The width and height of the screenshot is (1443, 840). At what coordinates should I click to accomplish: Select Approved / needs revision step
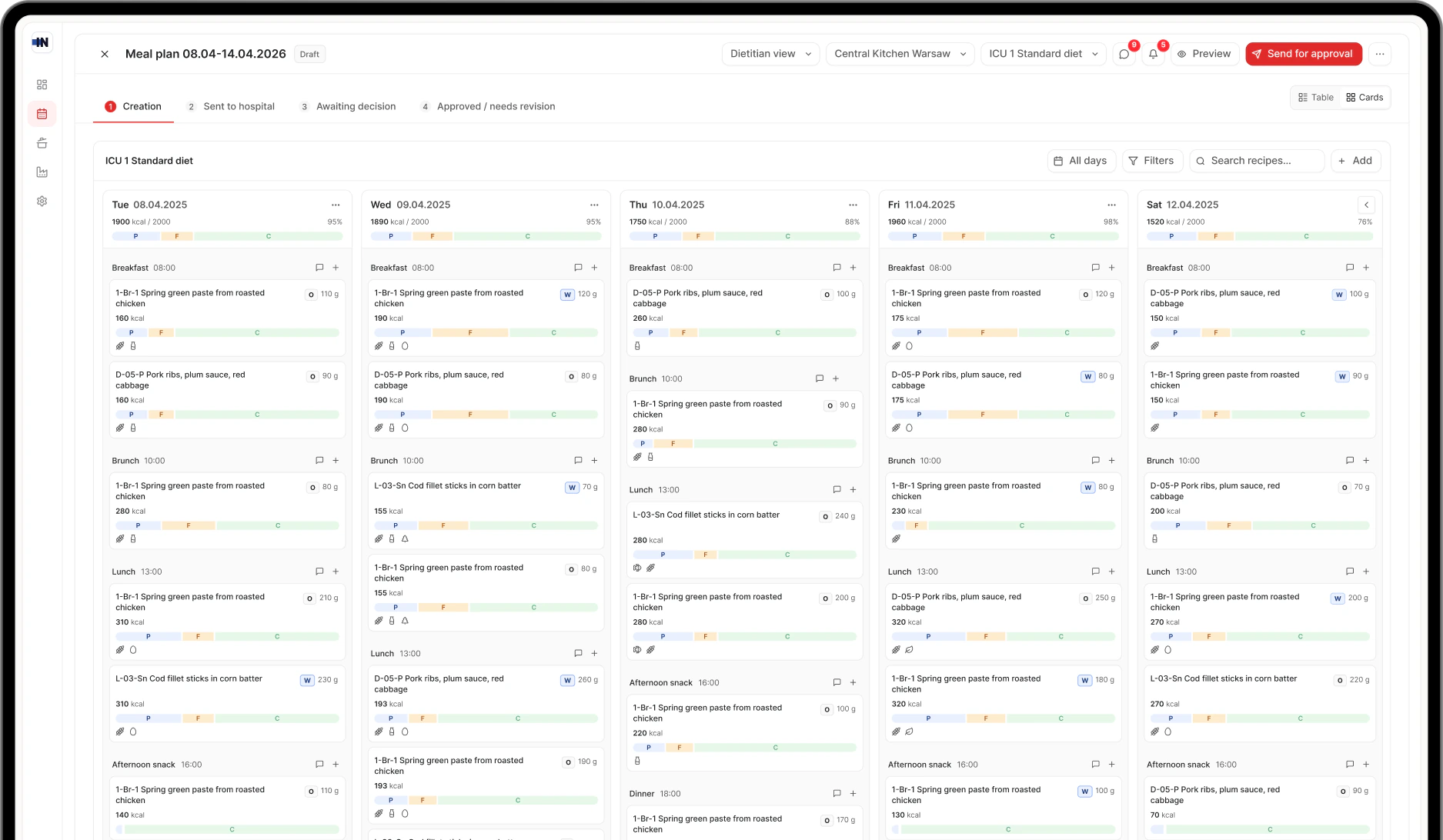487,106
